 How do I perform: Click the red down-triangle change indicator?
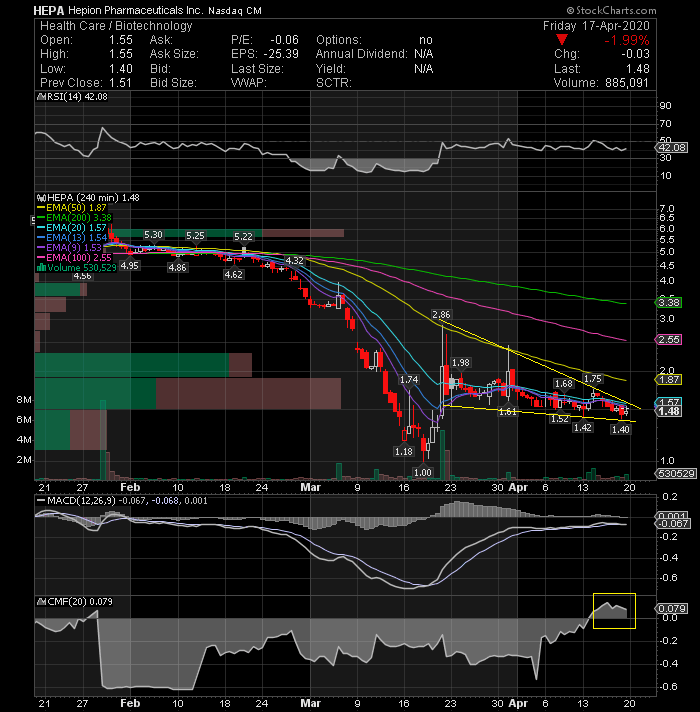click(562, 40)
